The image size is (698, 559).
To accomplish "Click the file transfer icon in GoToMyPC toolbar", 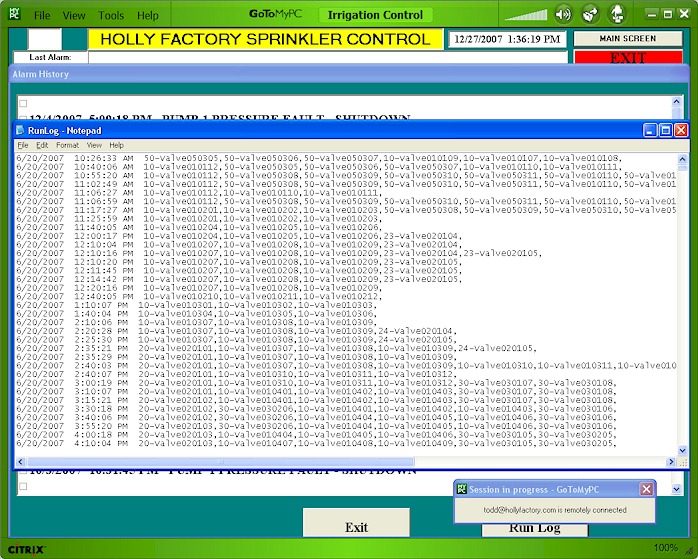I will point(590,15).
